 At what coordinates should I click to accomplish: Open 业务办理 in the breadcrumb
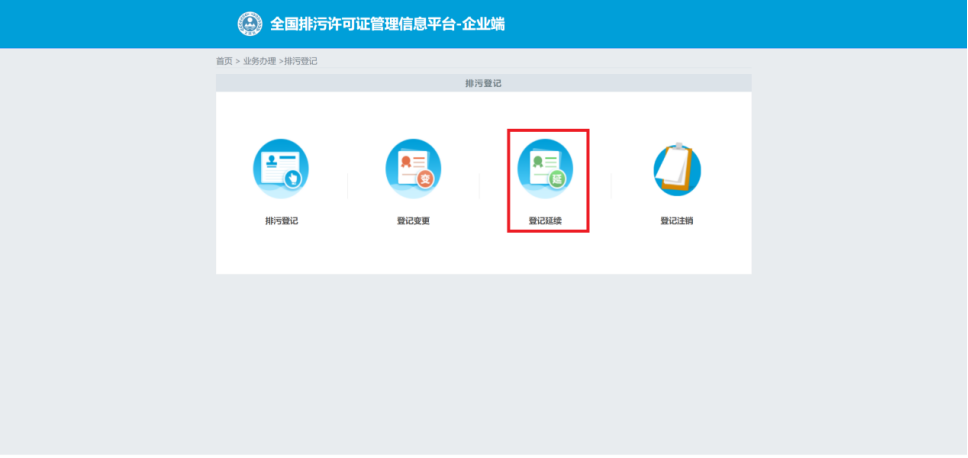point(259,62)
